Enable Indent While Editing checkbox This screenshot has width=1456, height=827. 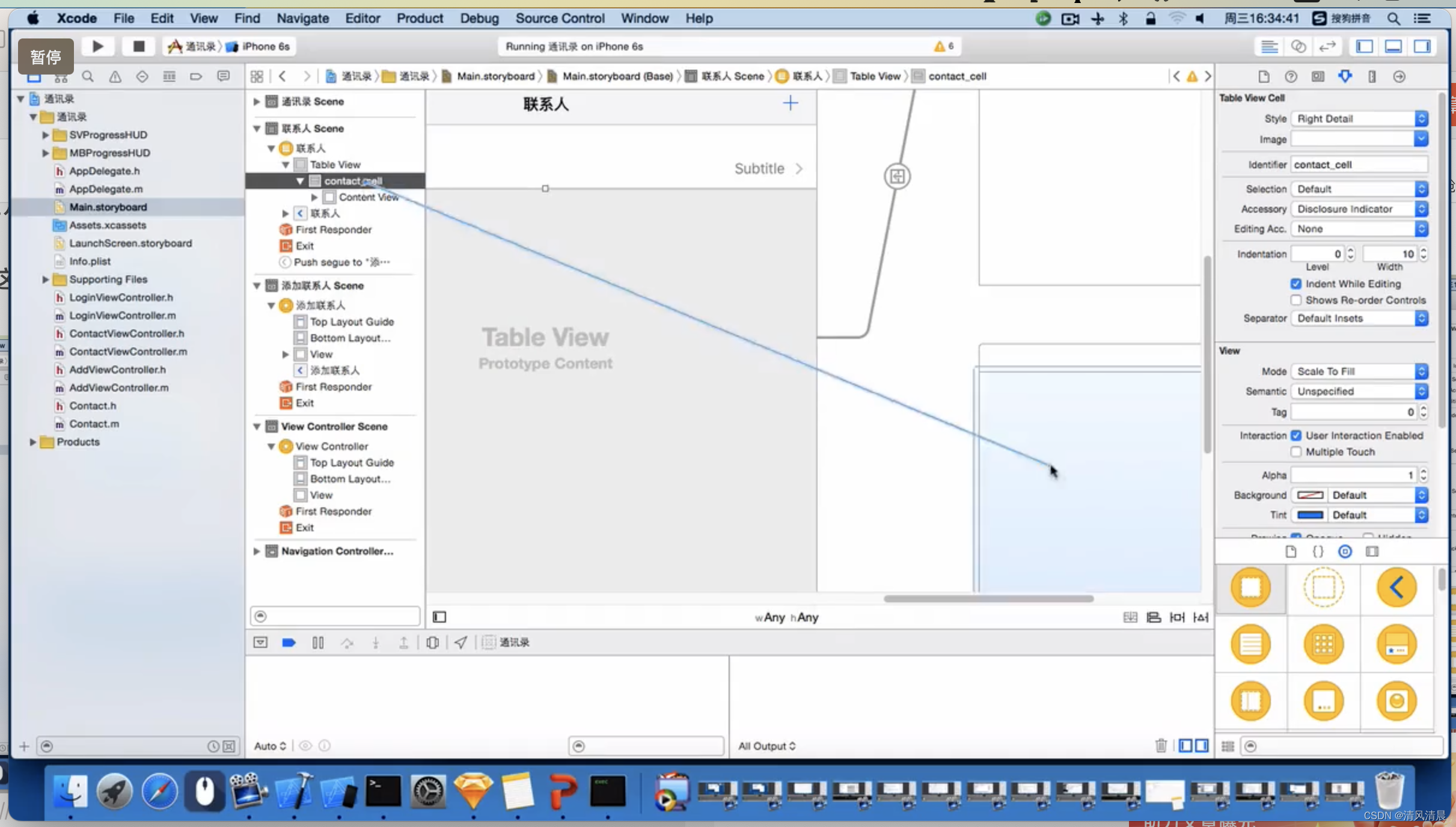tap(1295, 284)
